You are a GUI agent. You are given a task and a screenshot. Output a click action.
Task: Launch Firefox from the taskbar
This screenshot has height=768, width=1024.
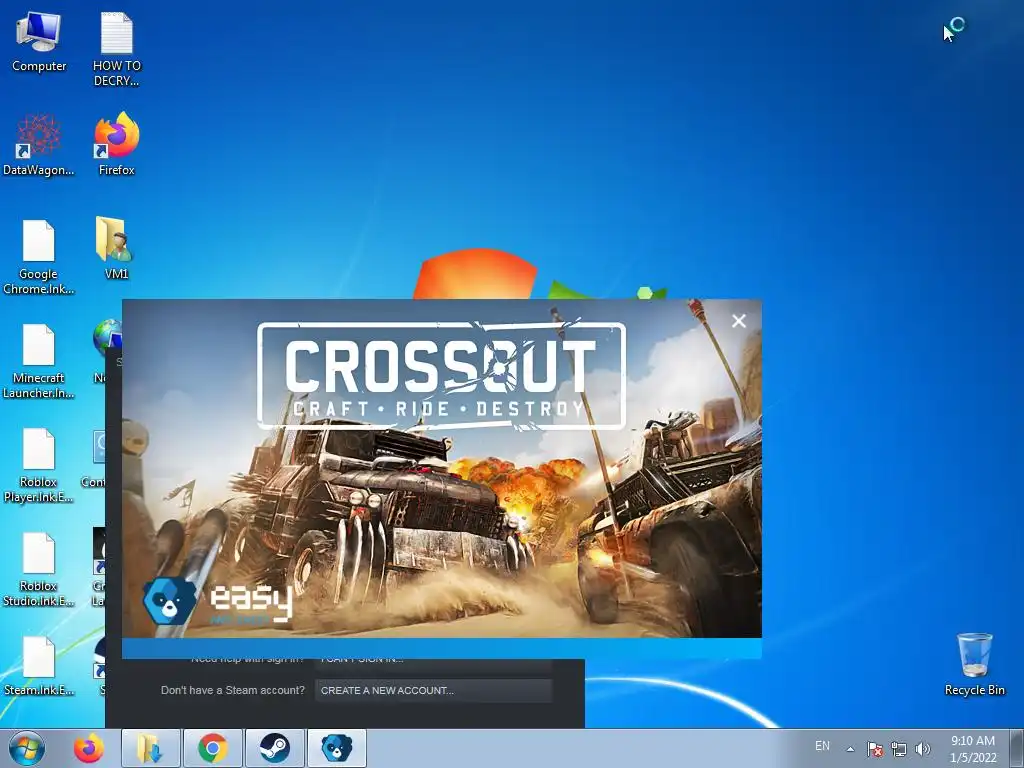pyautogui.click(x=88, y=748)
